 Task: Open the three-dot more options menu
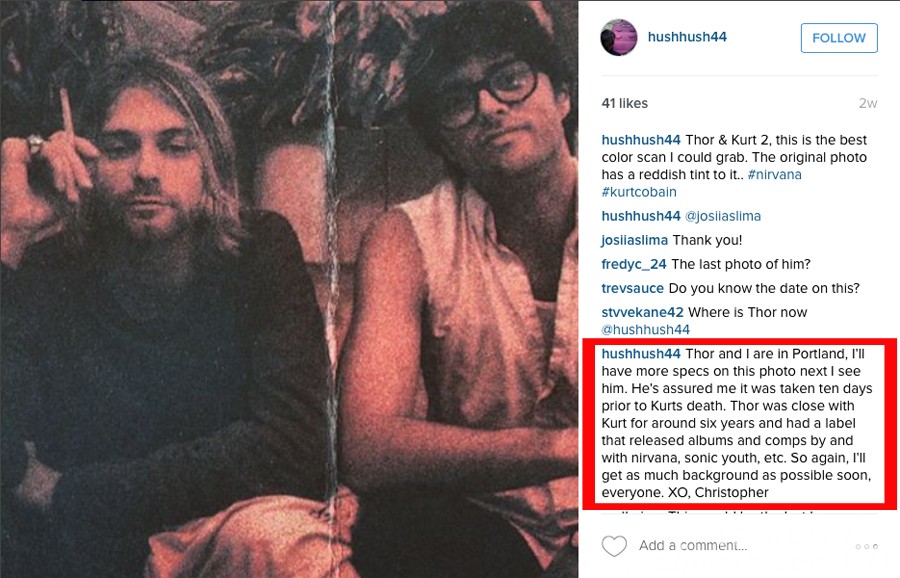pos(866,546)
